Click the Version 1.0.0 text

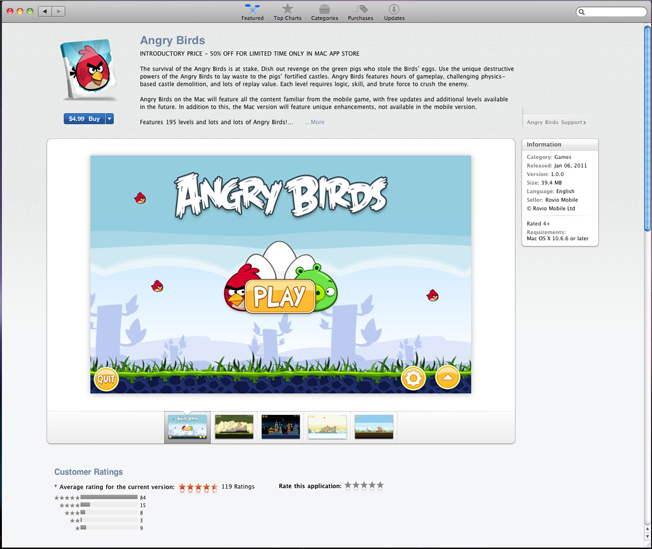(x=545, y=174)
